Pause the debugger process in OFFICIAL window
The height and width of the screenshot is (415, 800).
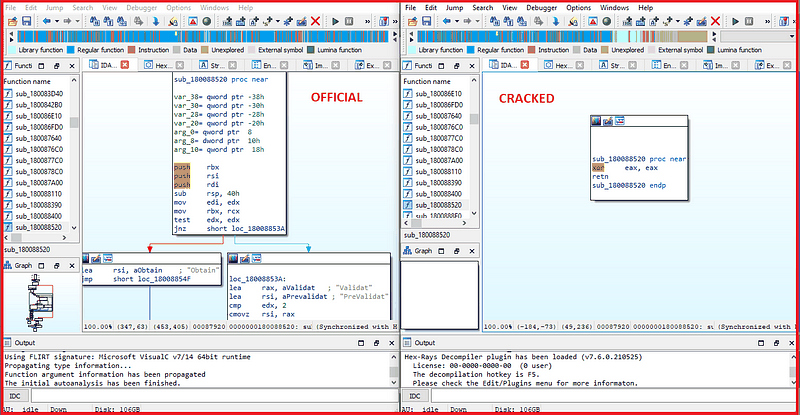[349, 21]
